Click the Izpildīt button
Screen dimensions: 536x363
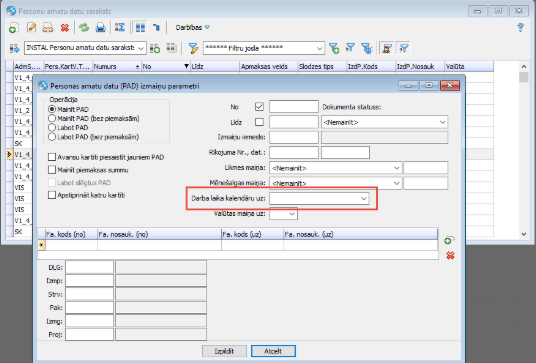click(x=224, y=351)
